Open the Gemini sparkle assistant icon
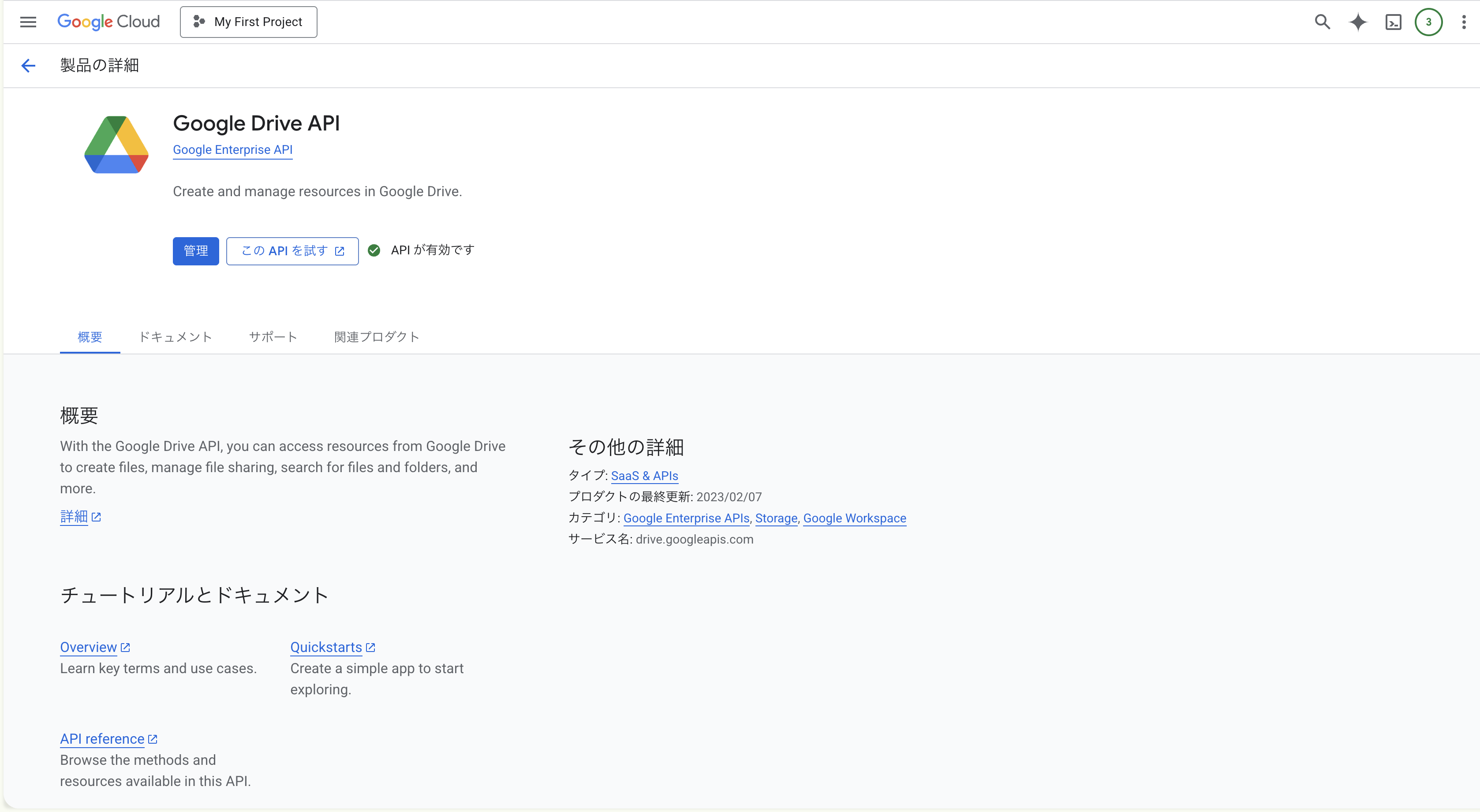The image size is (1480, 812). tap(1358, 22)
